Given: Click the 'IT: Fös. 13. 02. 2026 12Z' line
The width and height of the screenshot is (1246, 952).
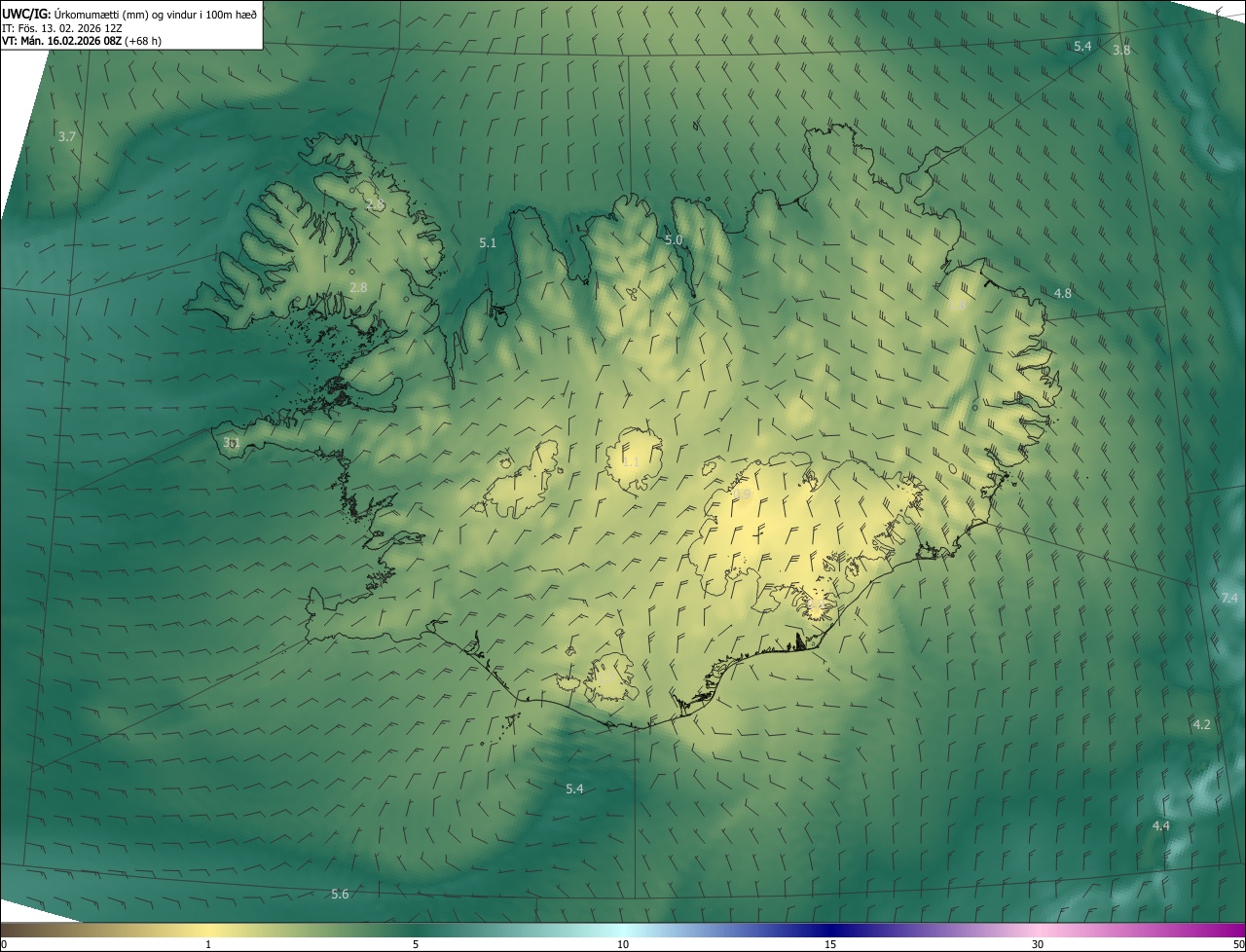Looking at the screenshot, I should 62,28.
